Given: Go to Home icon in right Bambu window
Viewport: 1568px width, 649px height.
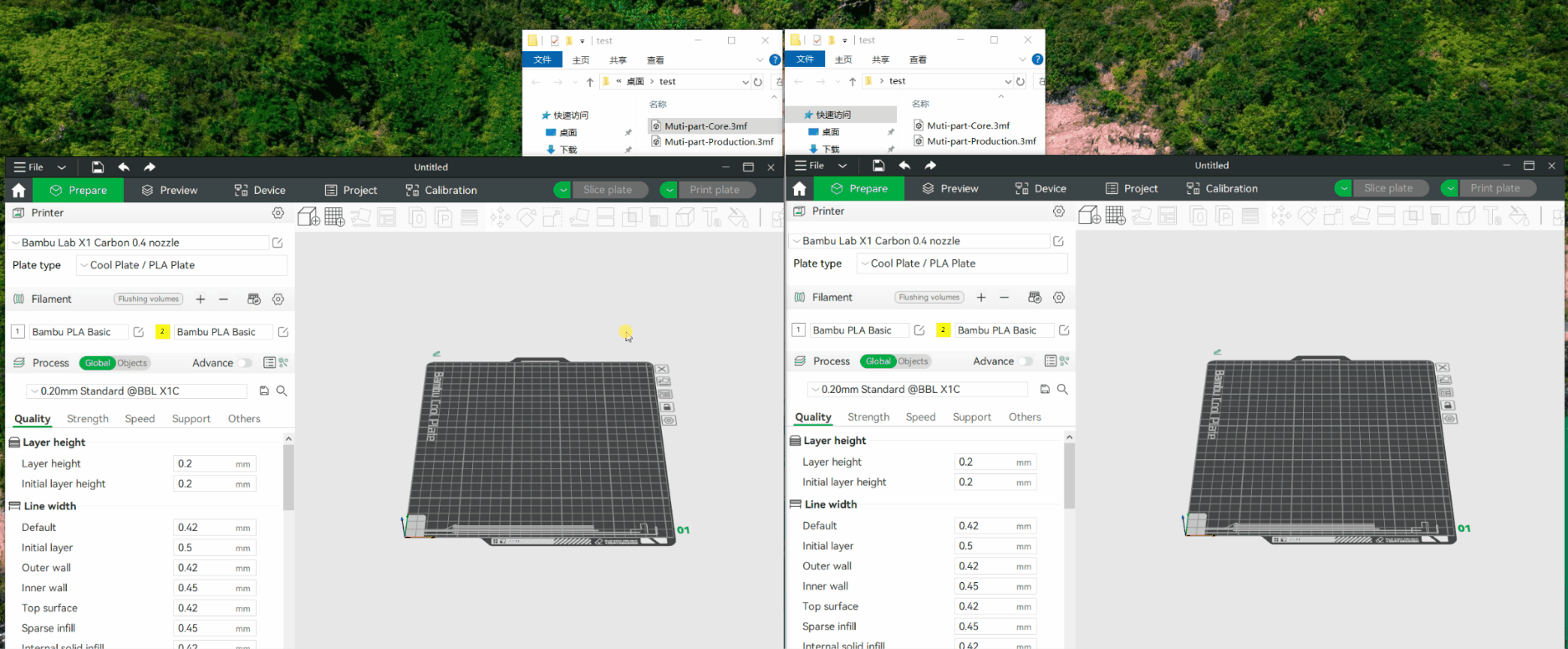Looking at the screenshot, I should [799, 188].
